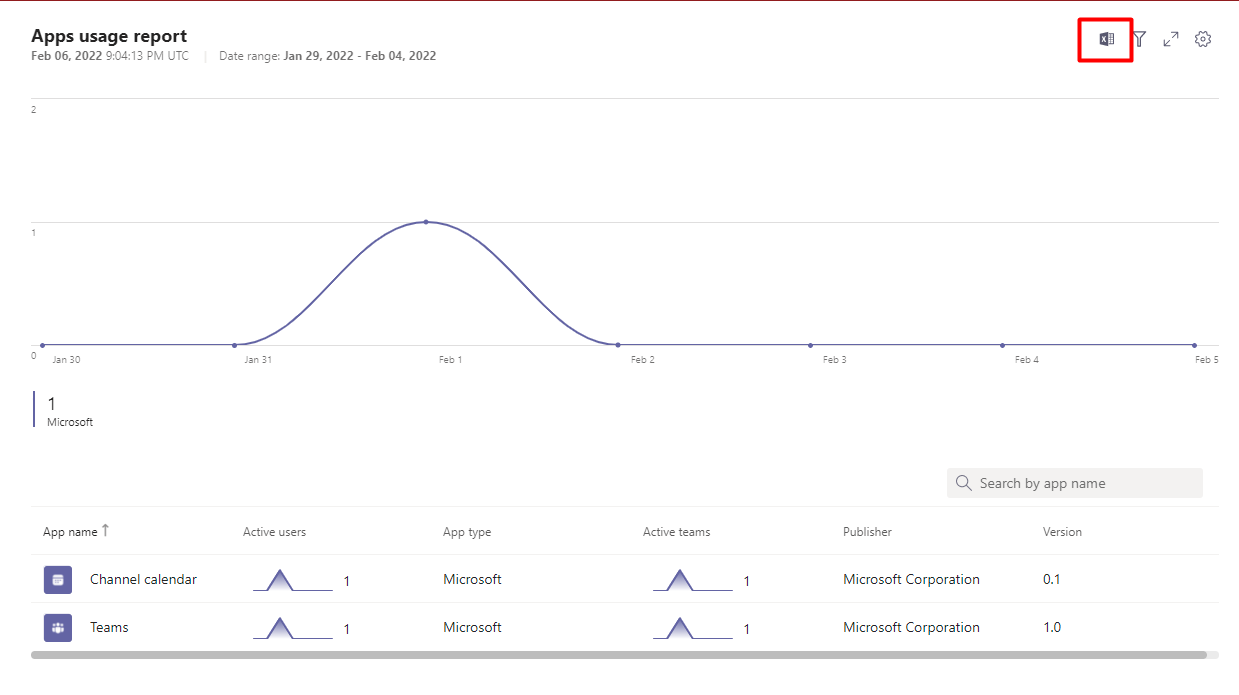This screenshot has width=1239, height=695.
Task: Select the Feb 5 chart data point
Action: coord(1194,345)
